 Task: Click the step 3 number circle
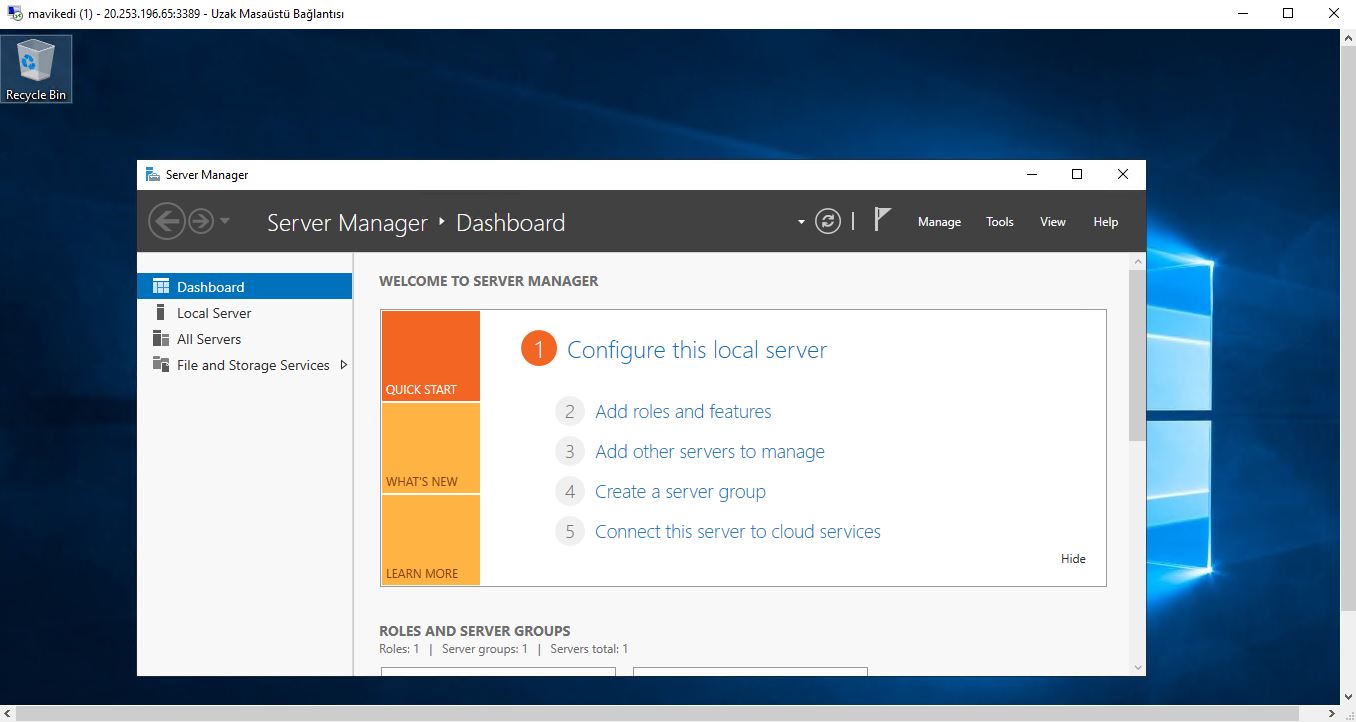pyautogui.click(x=569, y=451)
